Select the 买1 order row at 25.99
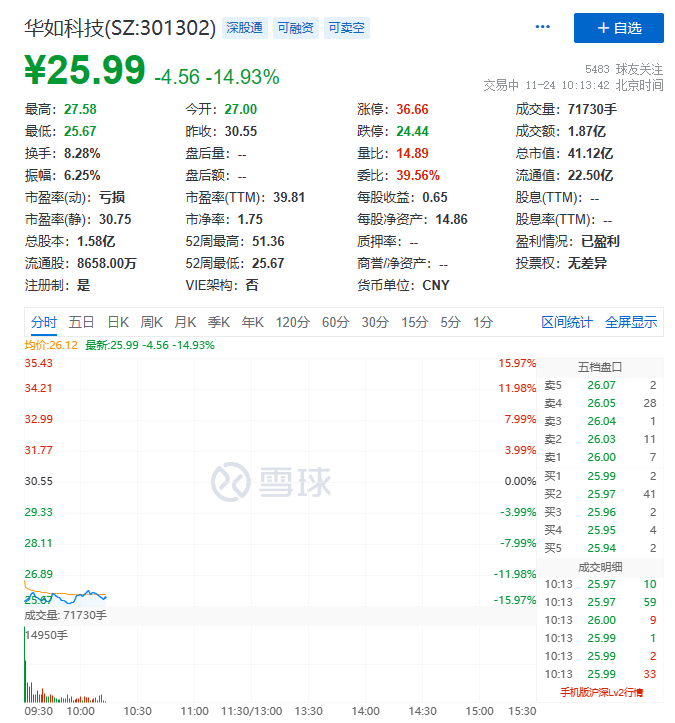Image resolution: width=675 pixels, height=723 pixels. [600, 476]
